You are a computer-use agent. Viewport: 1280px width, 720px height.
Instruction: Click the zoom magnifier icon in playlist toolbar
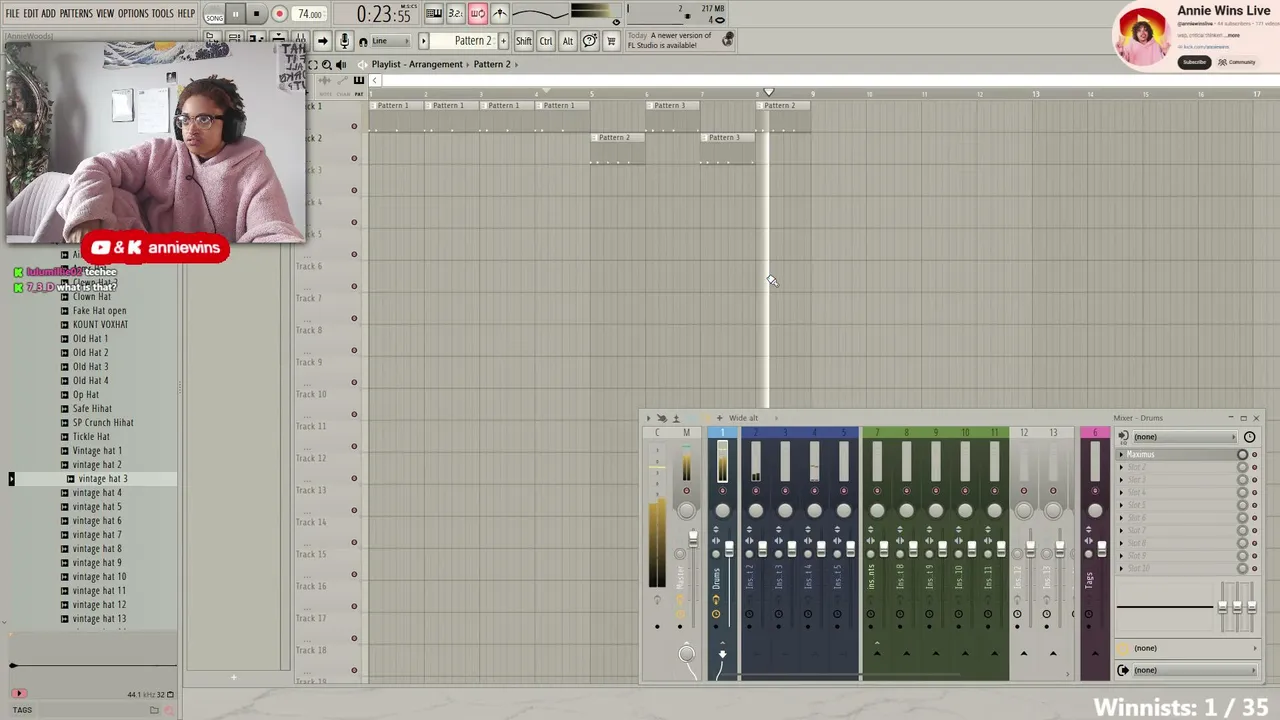point(327,65)
